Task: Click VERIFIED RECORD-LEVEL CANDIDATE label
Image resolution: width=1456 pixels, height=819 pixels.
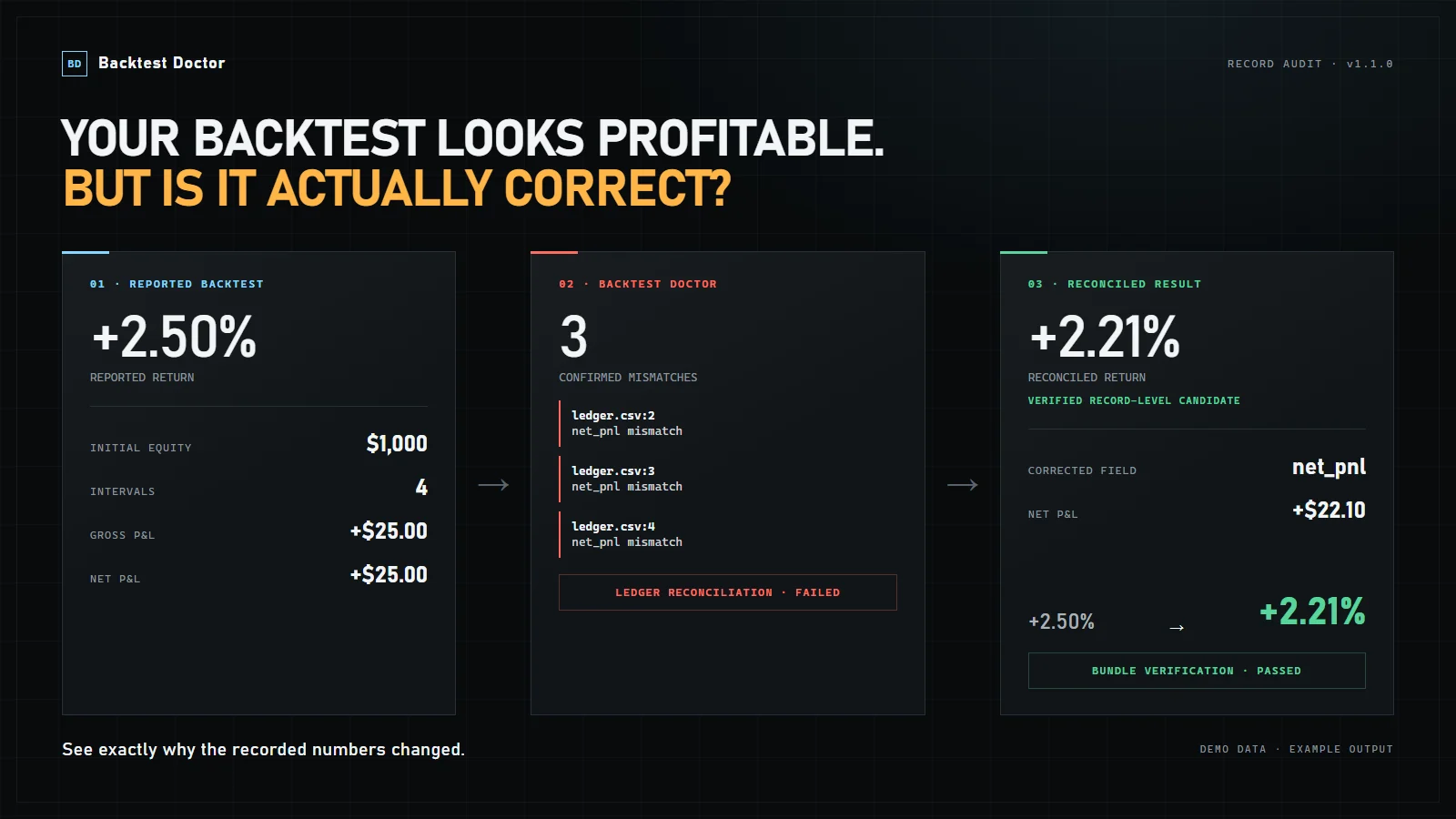Action: click(x=1134, y=400)
